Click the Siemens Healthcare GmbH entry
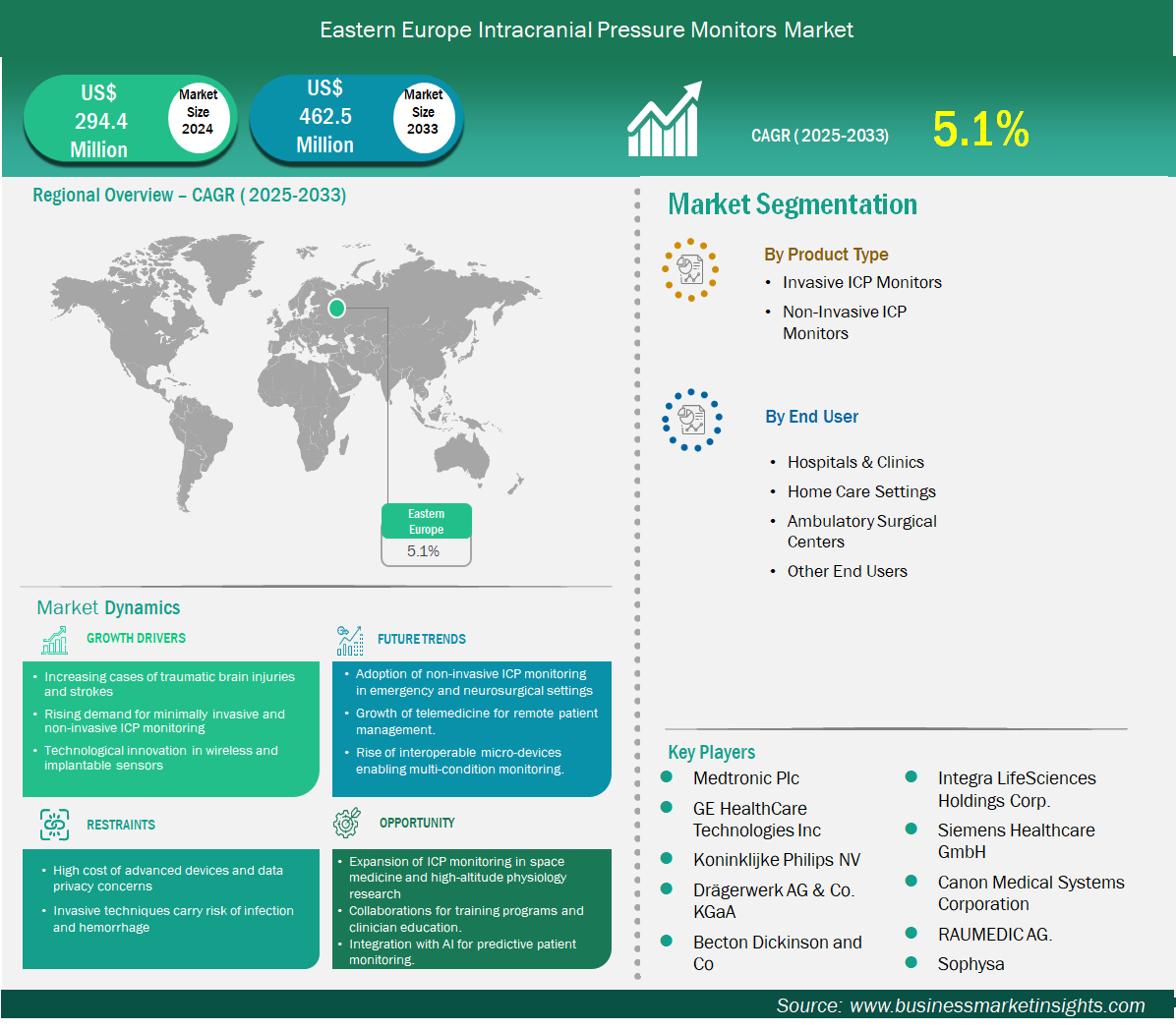The image size is (1176, 1030). 1015,841
